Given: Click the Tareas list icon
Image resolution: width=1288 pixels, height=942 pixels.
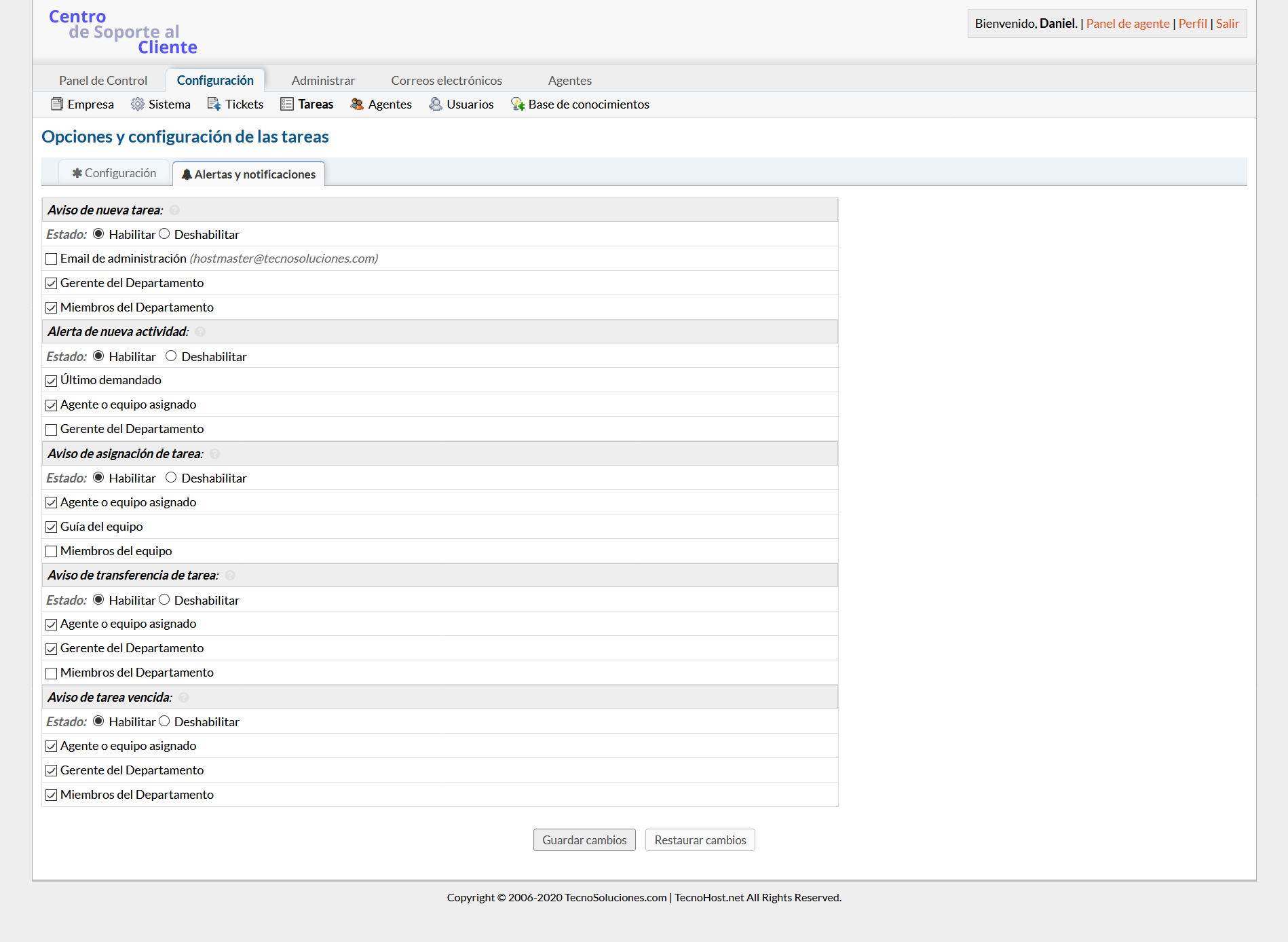Looking at the screenshot, I should tap(287, 104).
